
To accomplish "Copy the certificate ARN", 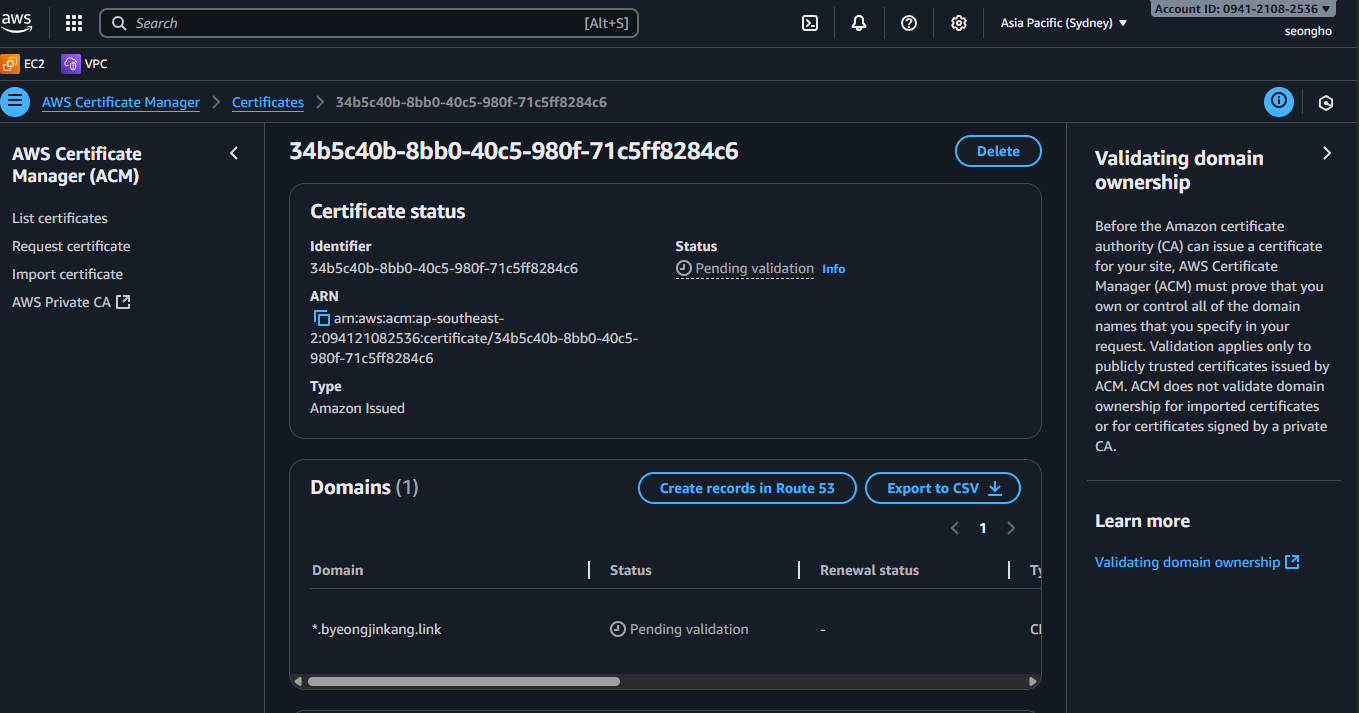I will click(321, 318).
